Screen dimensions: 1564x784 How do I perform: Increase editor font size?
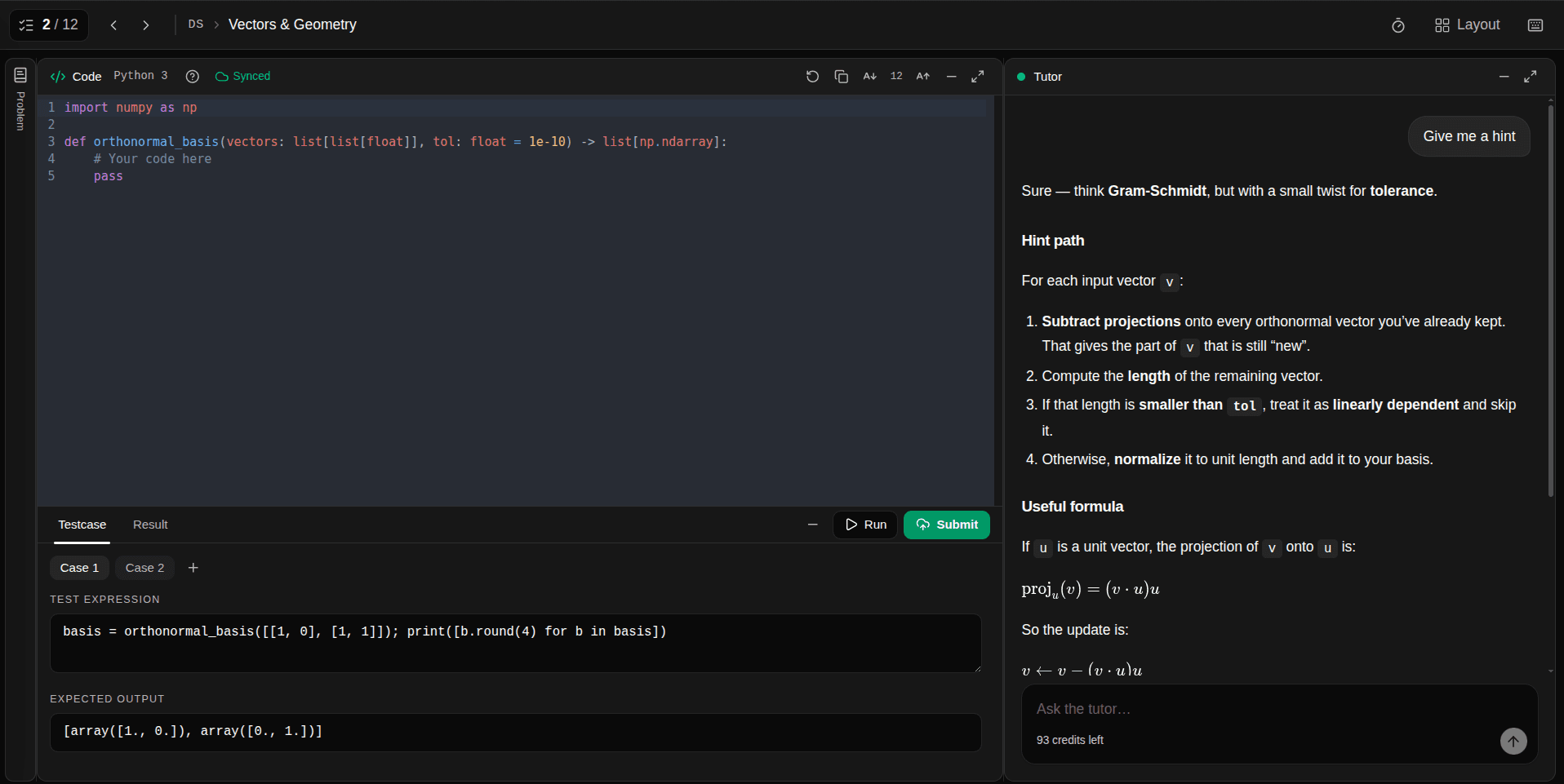(923, 76)
